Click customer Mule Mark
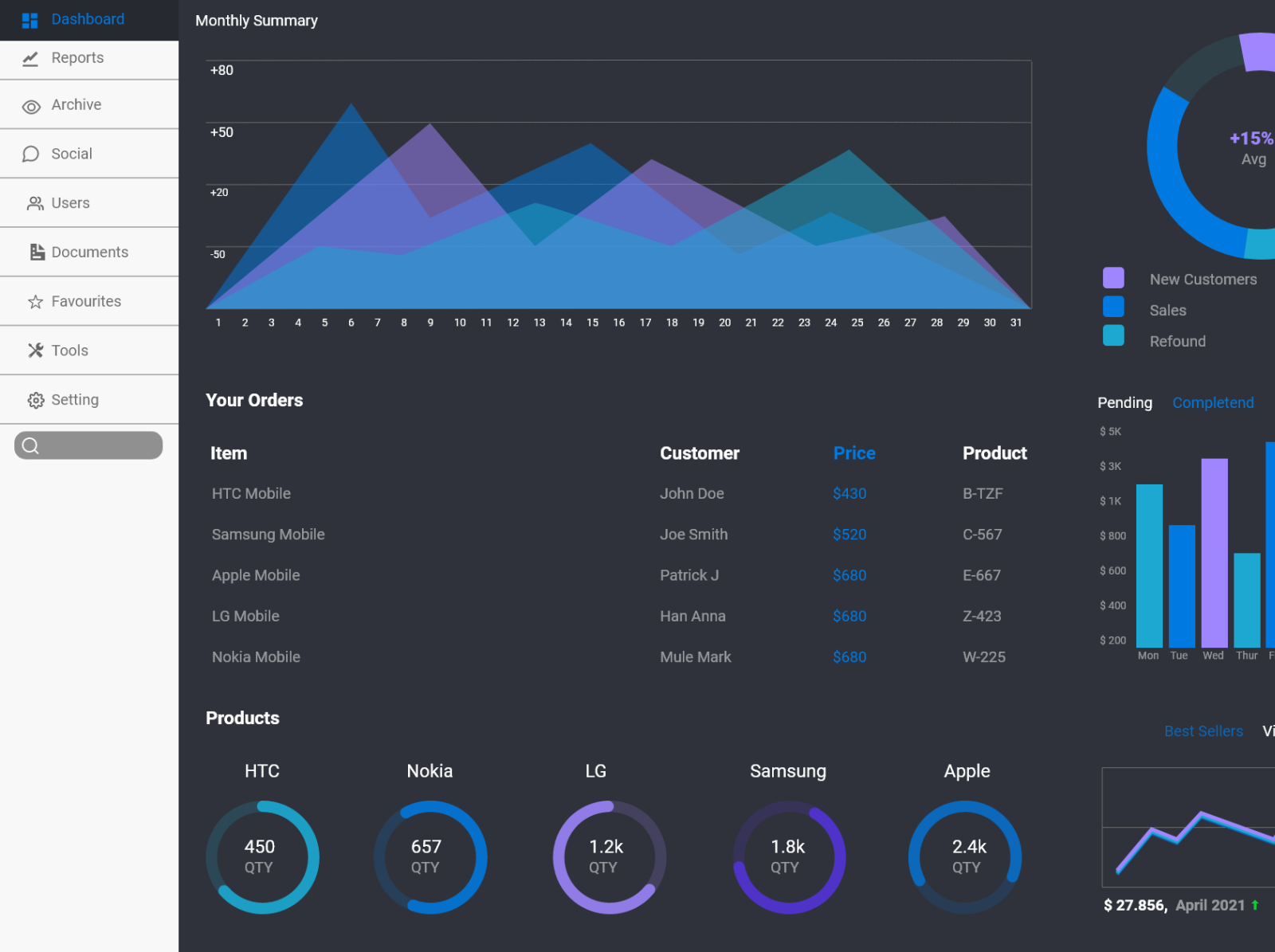Screen dimensions: 1275x952 [x=695, y=657]
